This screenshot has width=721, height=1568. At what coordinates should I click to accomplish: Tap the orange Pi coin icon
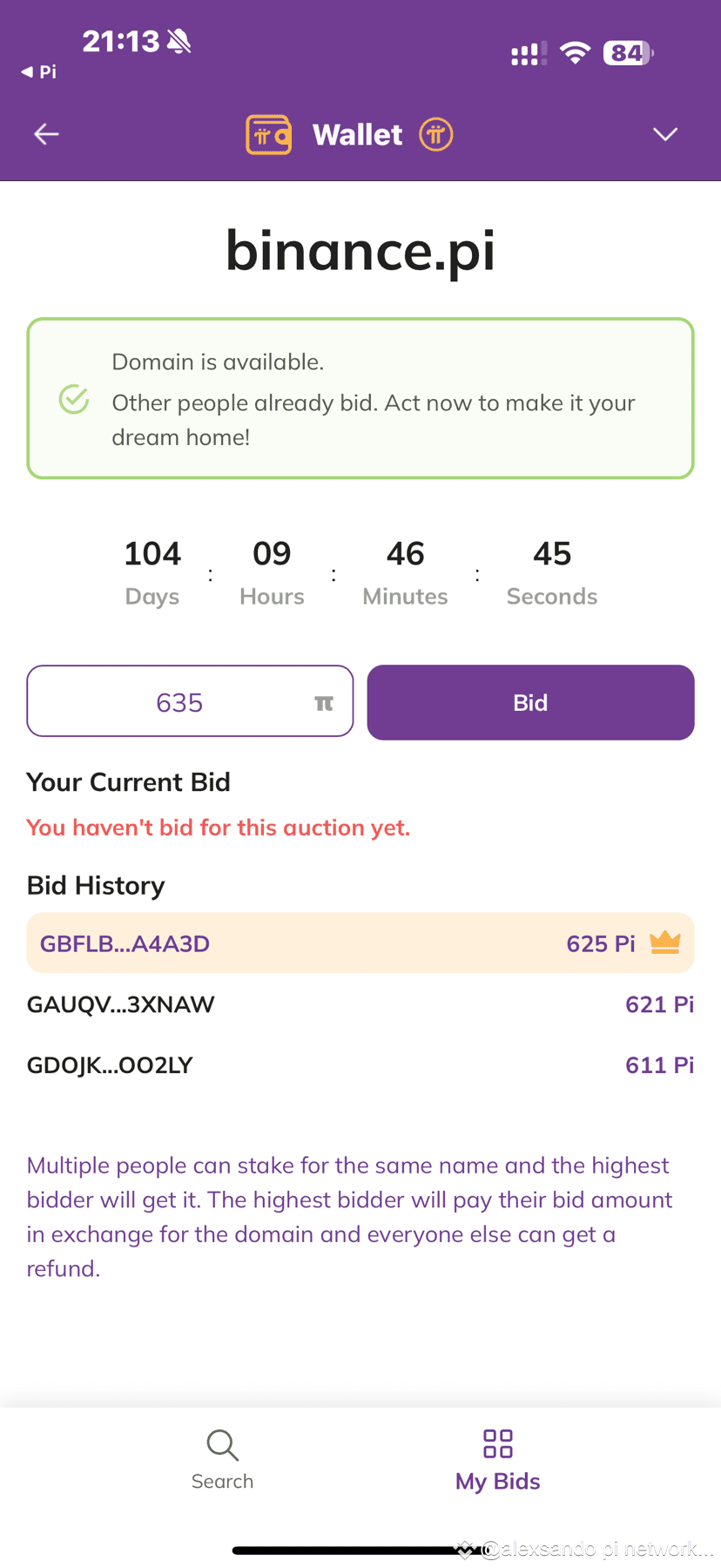tap(436, 135)
